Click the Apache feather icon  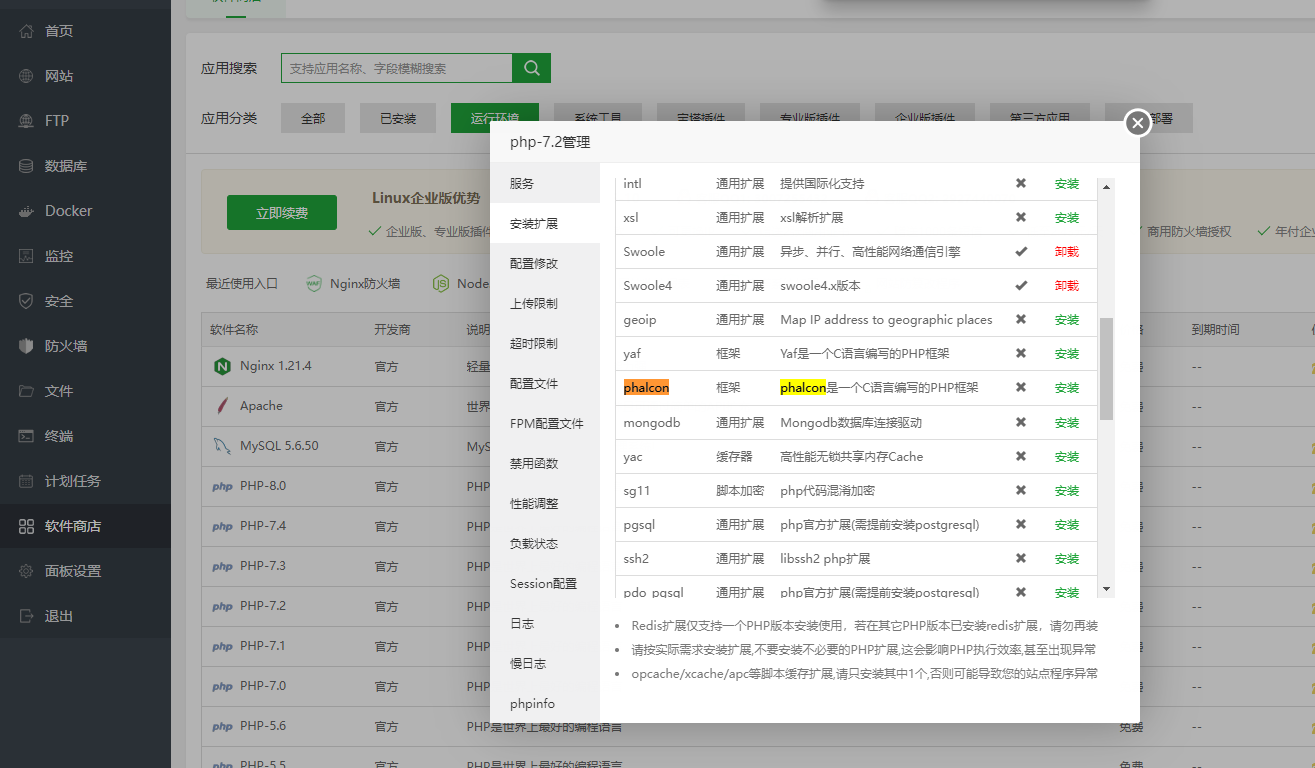pos(222,406)
